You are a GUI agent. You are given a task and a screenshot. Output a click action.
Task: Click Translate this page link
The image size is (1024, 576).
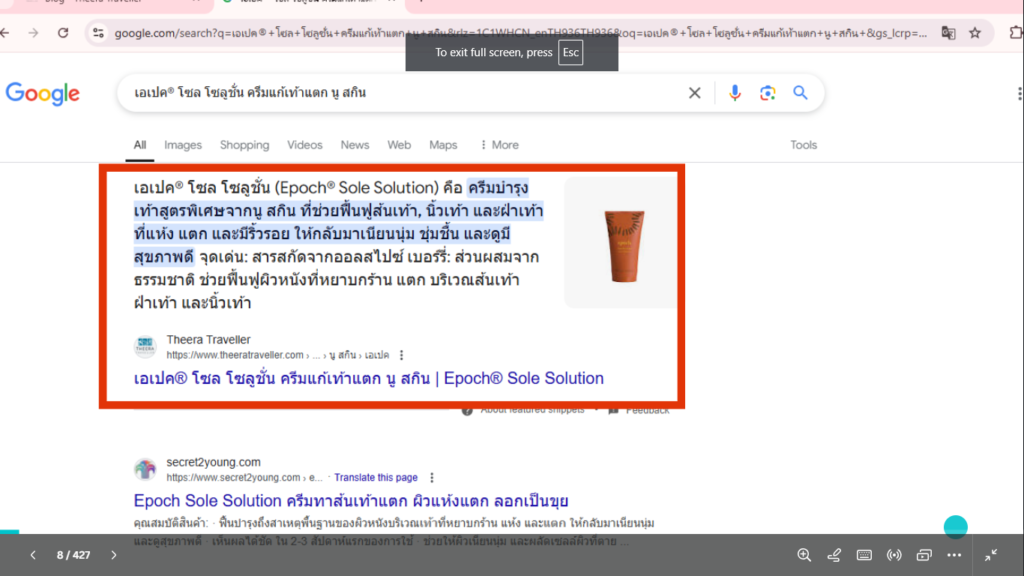tap(376, 478)
